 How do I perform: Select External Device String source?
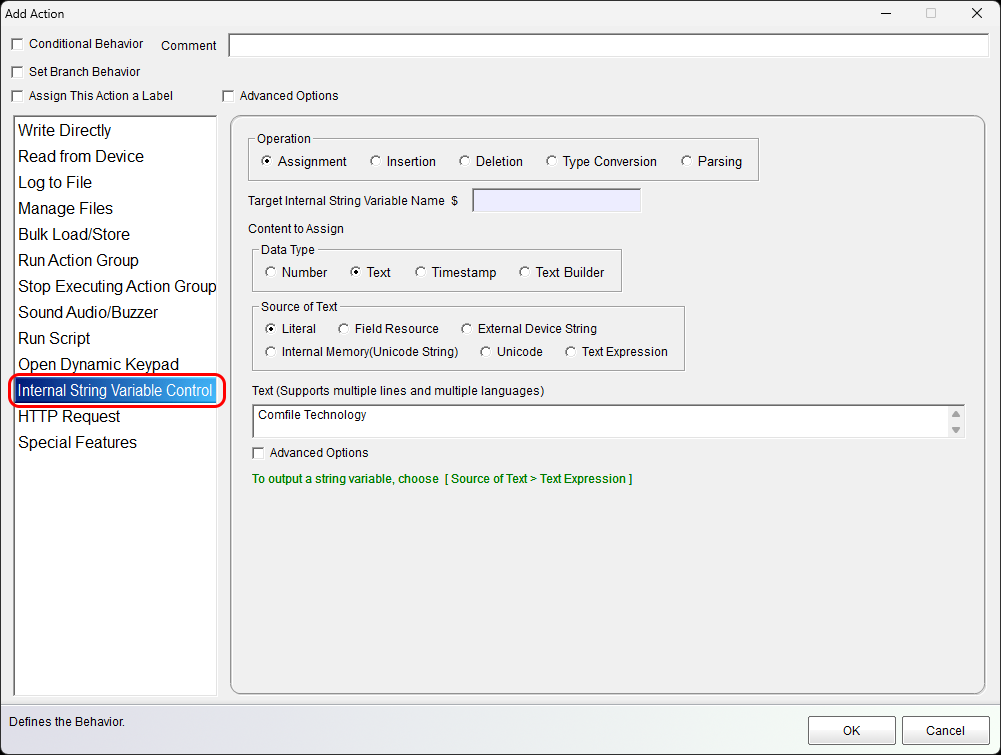466,329
